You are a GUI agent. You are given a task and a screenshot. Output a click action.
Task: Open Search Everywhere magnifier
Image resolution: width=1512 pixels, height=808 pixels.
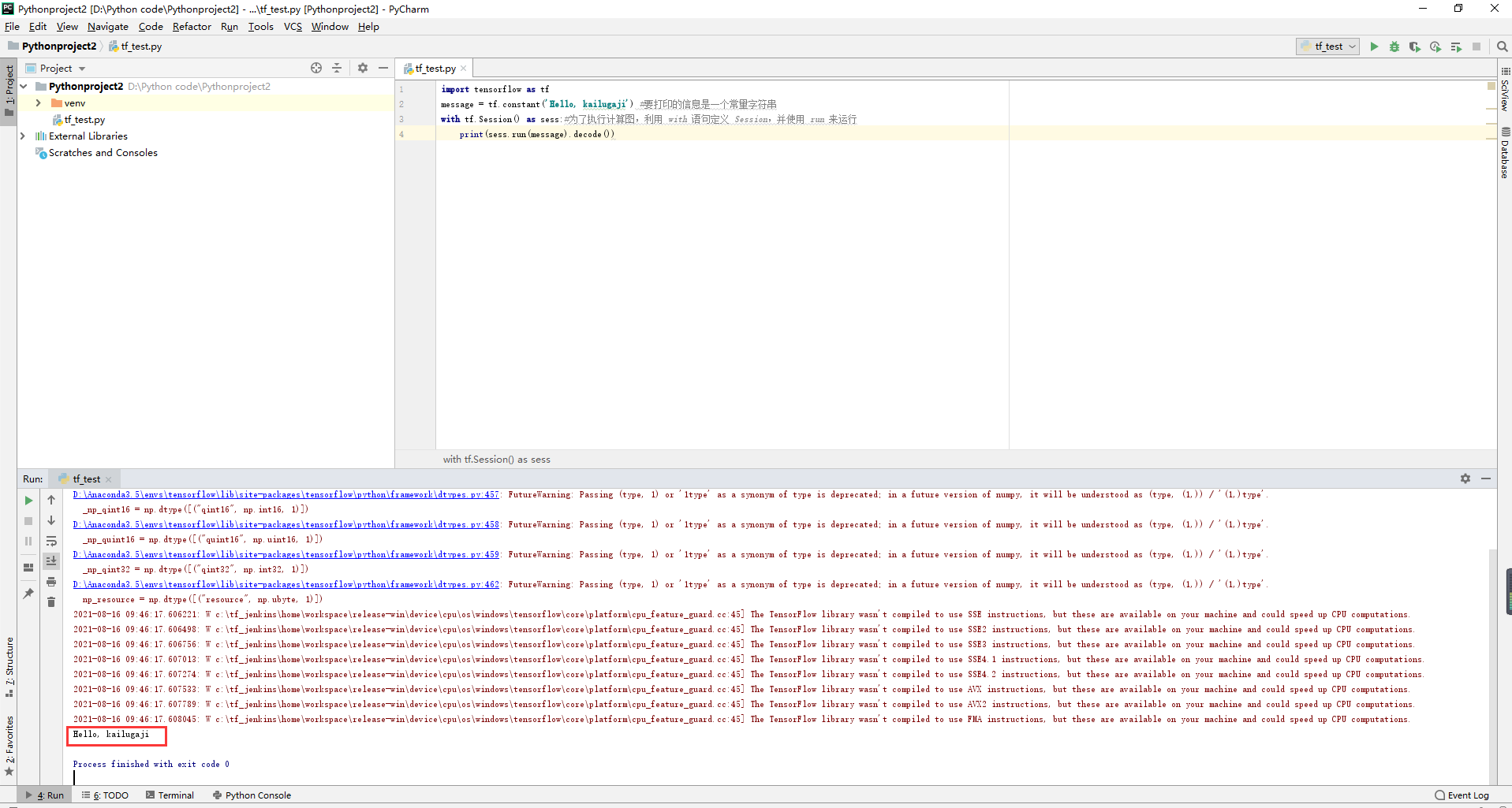[1503, 47]
